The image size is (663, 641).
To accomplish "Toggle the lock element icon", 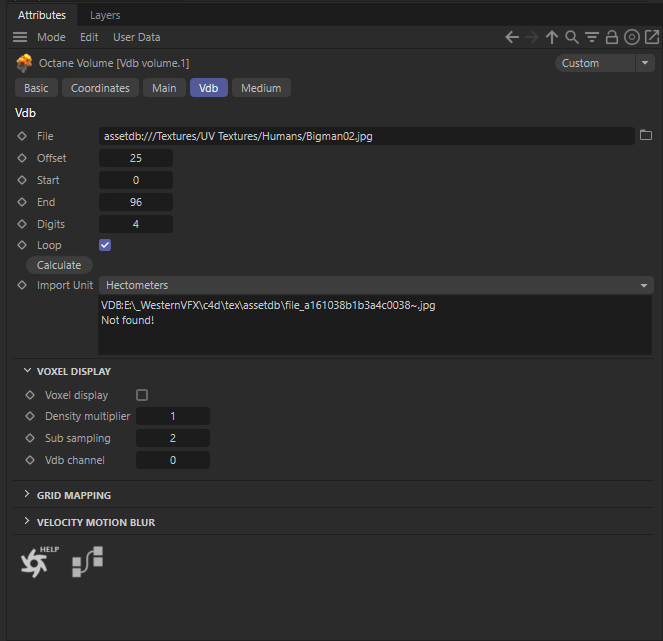I will coord(612,37).
